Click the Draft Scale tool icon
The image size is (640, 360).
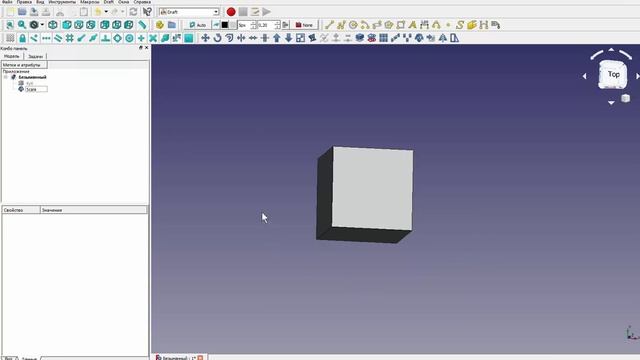tap(300, 38)
